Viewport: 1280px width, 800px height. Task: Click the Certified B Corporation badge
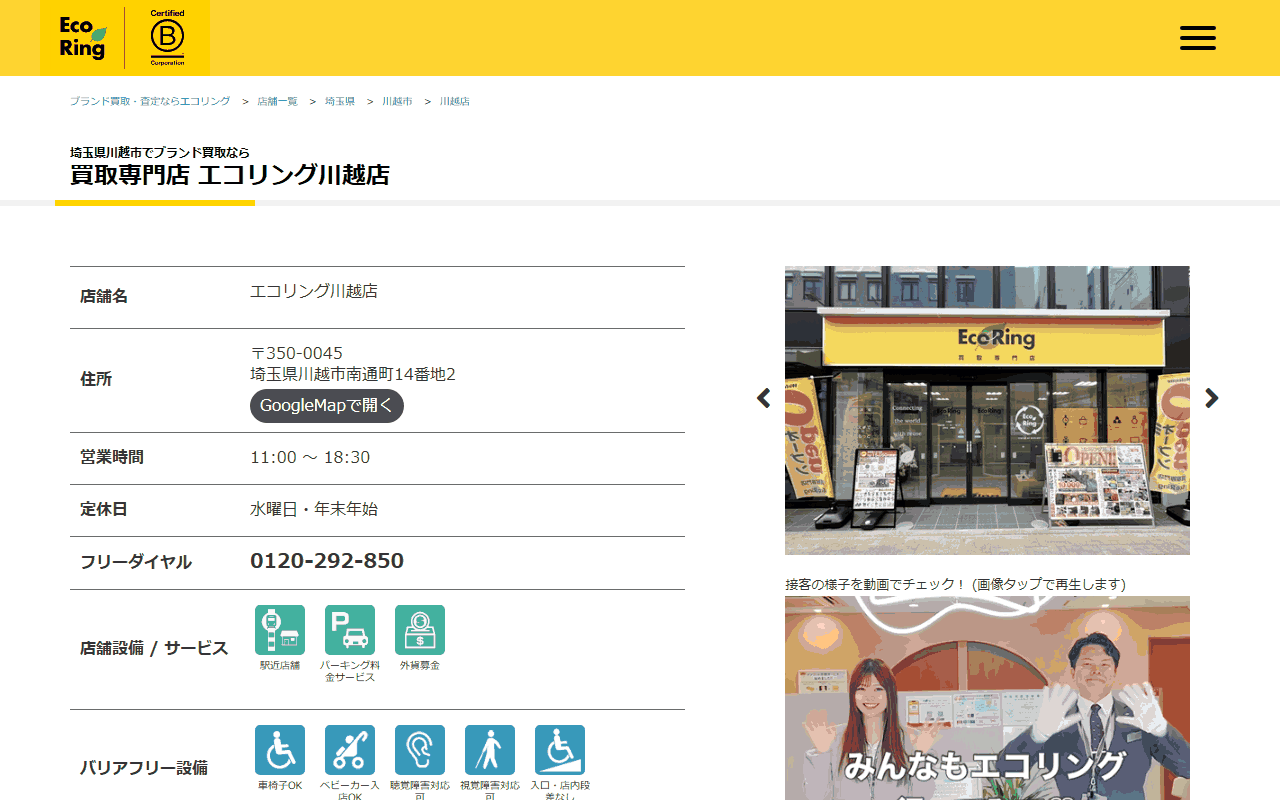pos(167,38)
